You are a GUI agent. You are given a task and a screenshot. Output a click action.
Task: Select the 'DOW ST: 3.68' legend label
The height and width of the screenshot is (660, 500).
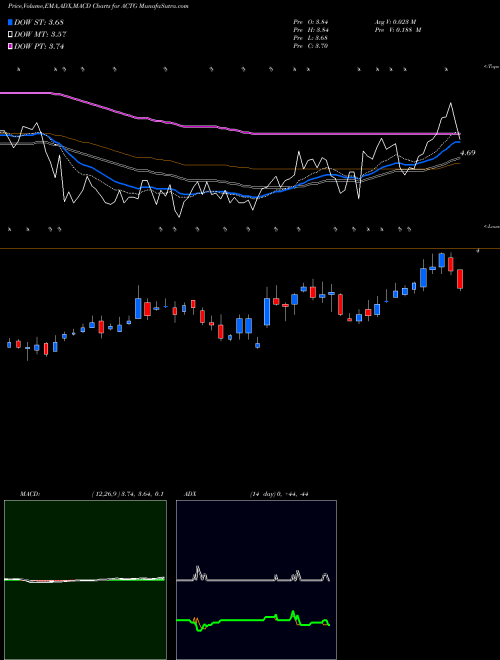tap(39, 22)
